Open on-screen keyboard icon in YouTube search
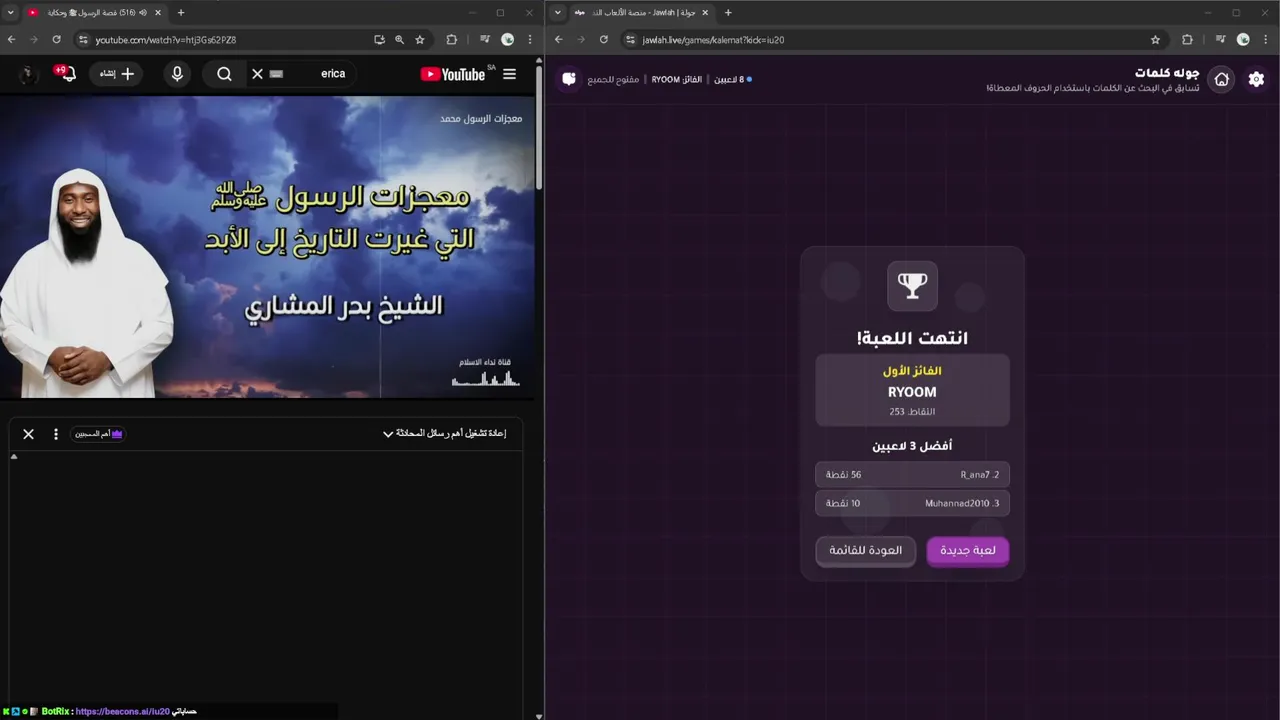Screen dimensions: 1280x720 [x=277, y=74]
